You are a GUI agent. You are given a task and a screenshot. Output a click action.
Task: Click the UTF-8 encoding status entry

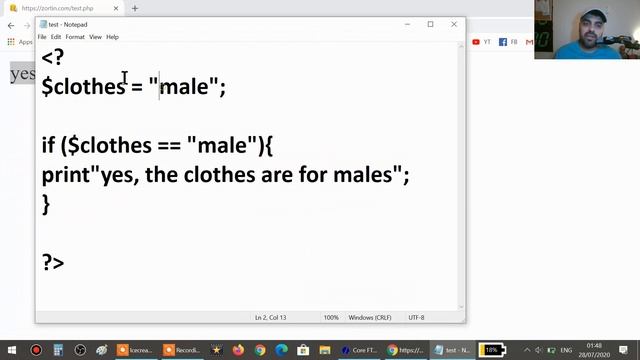tap(416, 317)
